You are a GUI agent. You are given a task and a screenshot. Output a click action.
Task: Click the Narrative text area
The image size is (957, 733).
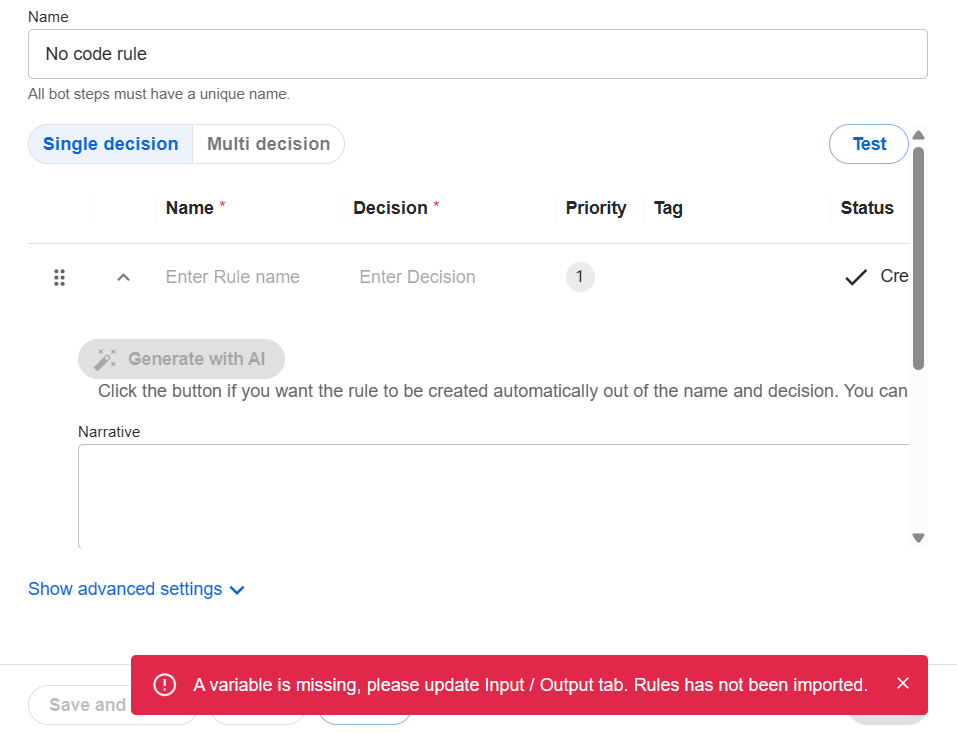493,496
